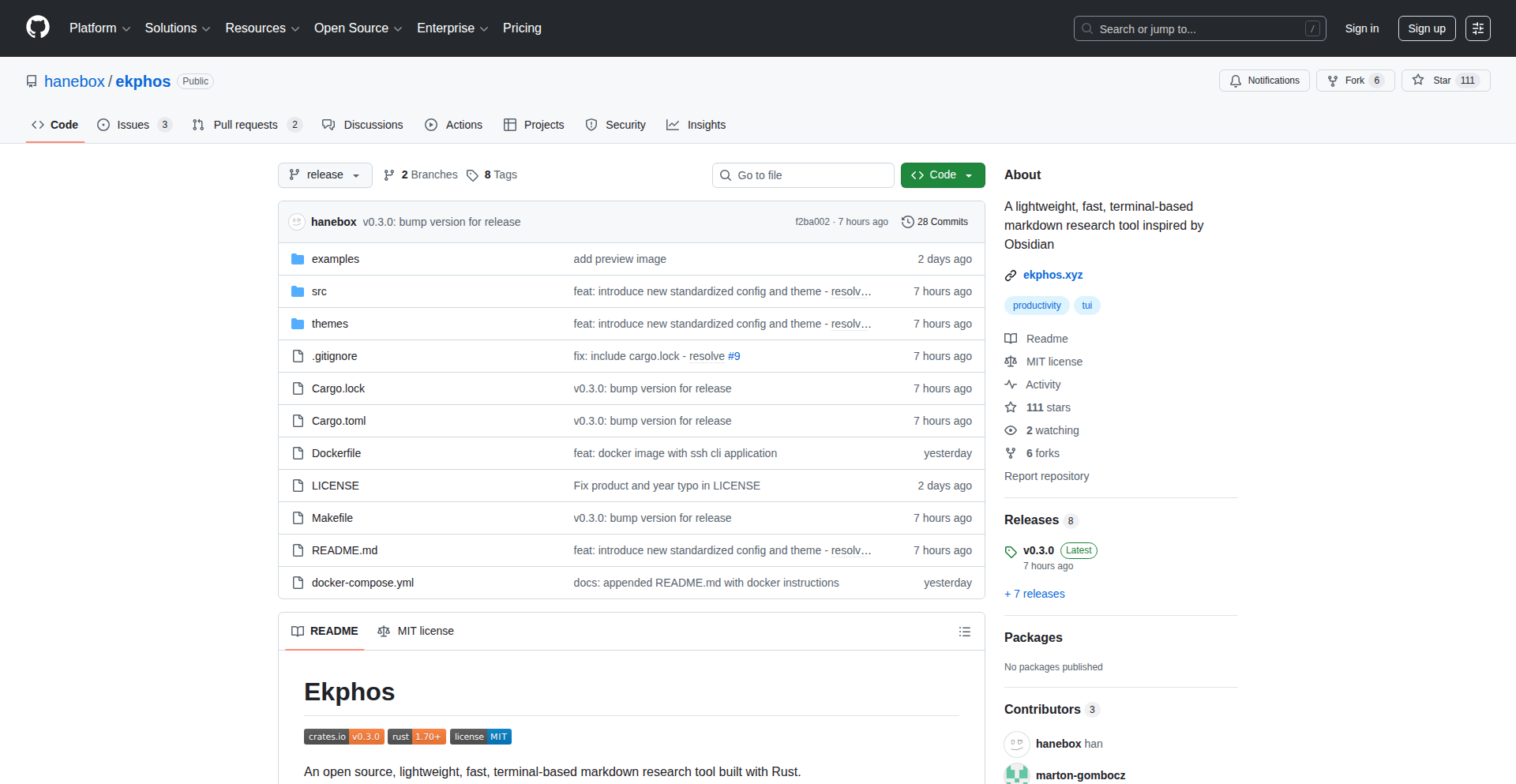Click the commit history clock icon
Viewport: 1516px width, 784px height.
pyautogui.click(x=907, y=222)
